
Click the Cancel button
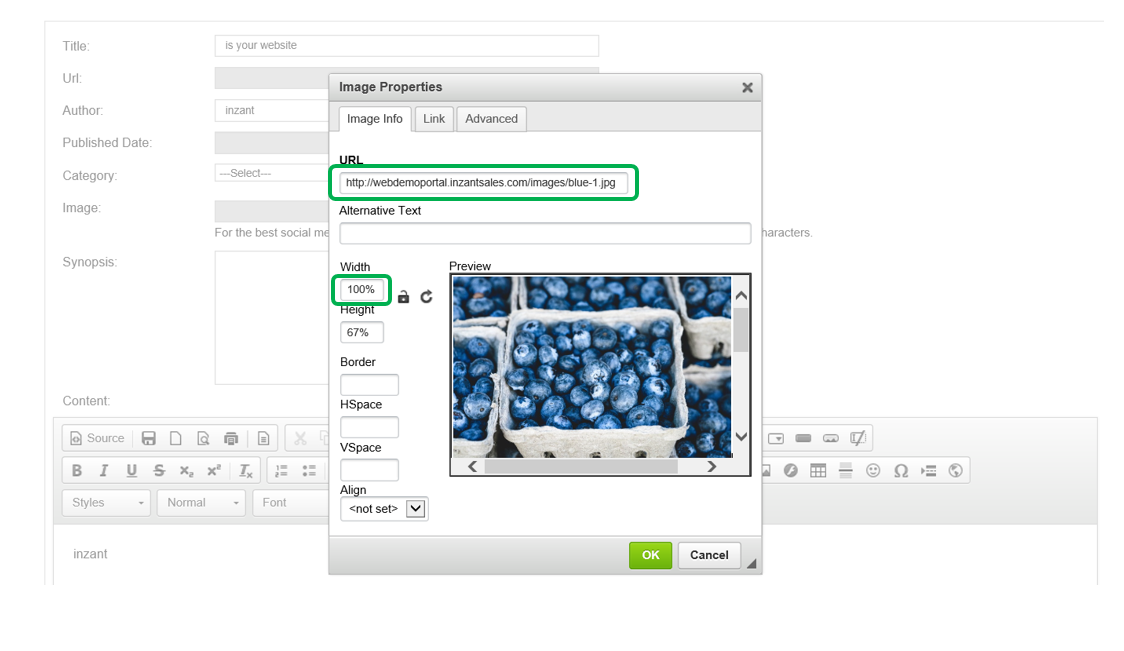coord(709,555)
